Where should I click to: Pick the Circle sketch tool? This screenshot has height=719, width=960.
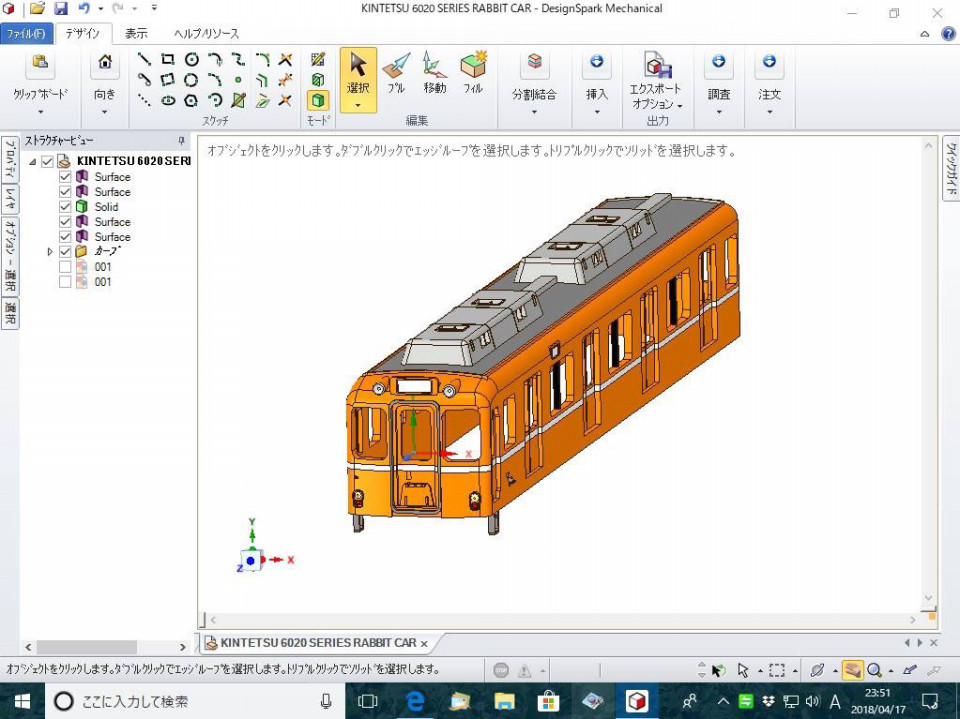tap(192, 59)
